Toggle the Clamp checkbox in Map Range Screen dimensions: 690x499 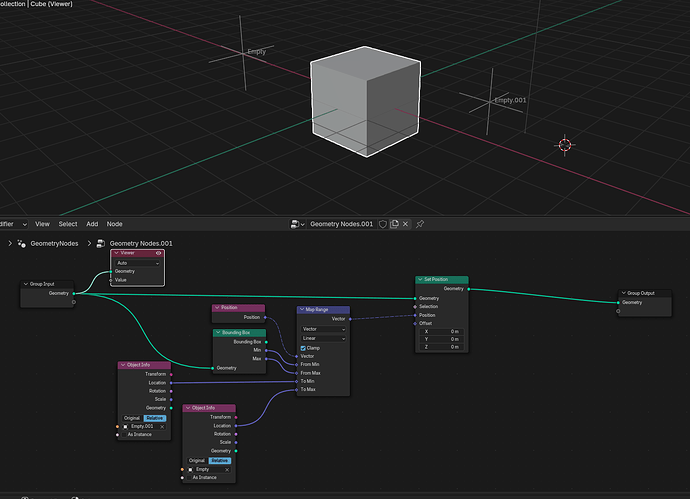pos(303,348)
